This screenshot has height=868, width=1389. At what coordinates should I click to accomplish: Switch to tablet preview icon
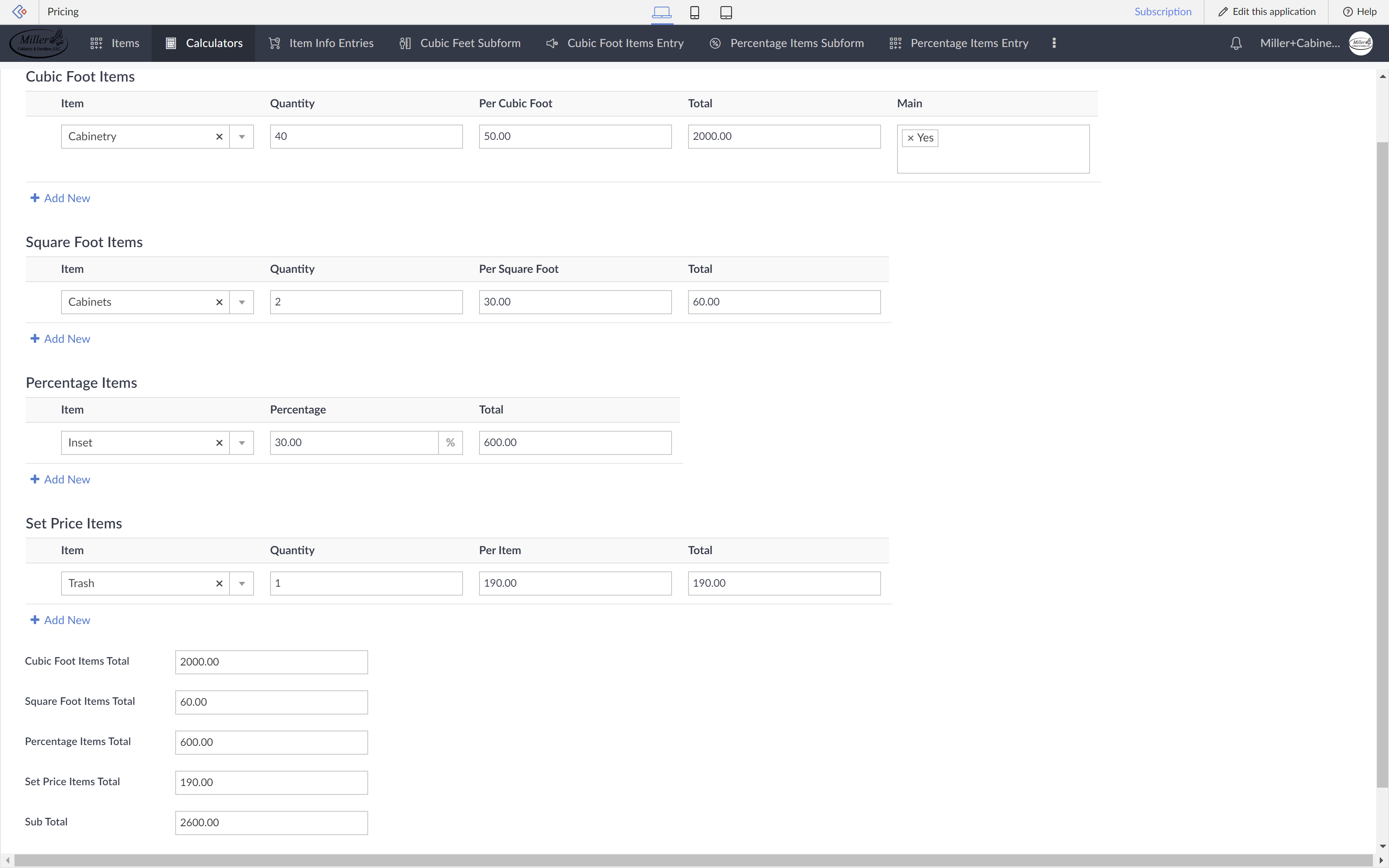[726, 12]
